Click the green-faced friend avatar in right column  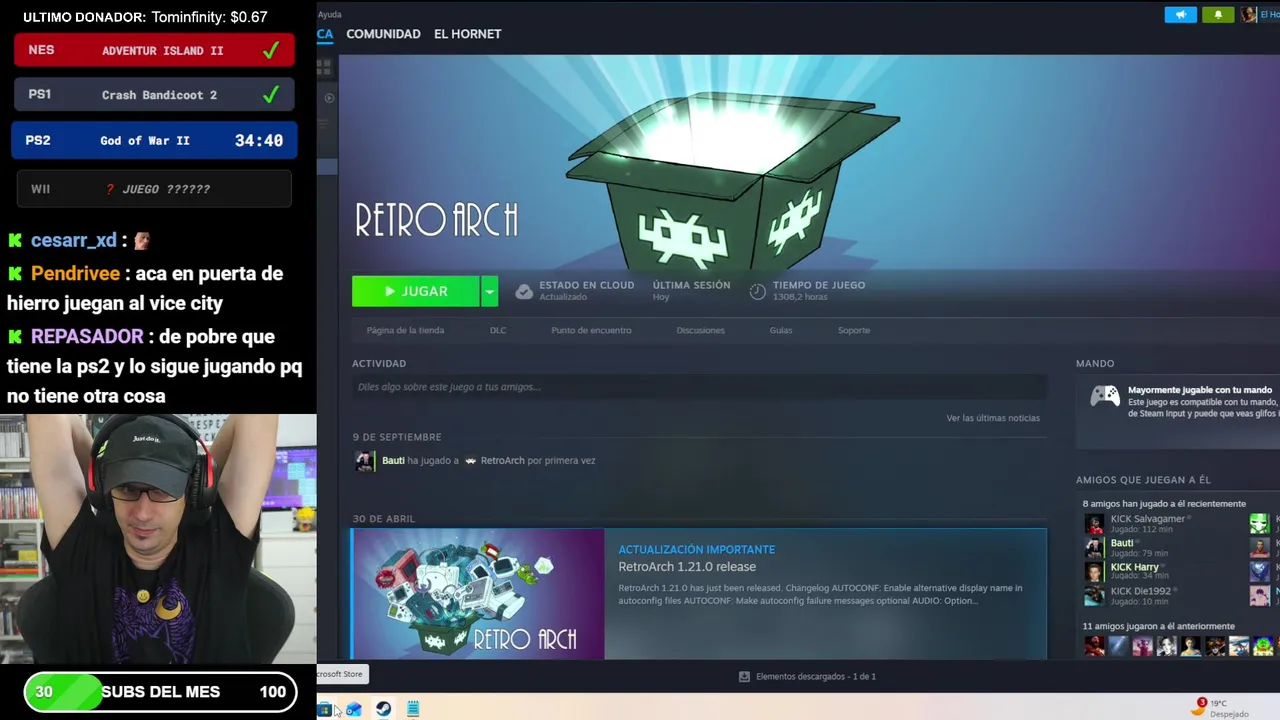(1259, 523)
